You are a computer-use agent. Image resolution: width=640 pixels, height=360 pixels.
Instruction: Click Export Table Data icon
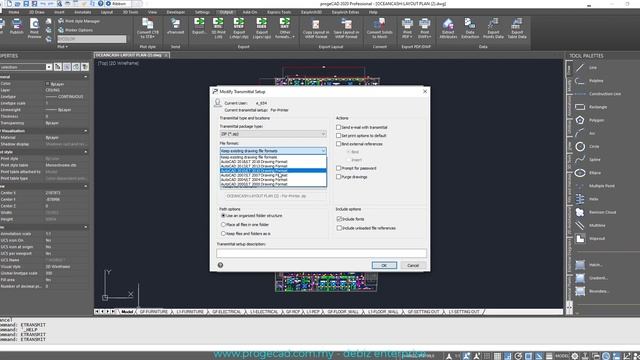[x=517, y=28]
